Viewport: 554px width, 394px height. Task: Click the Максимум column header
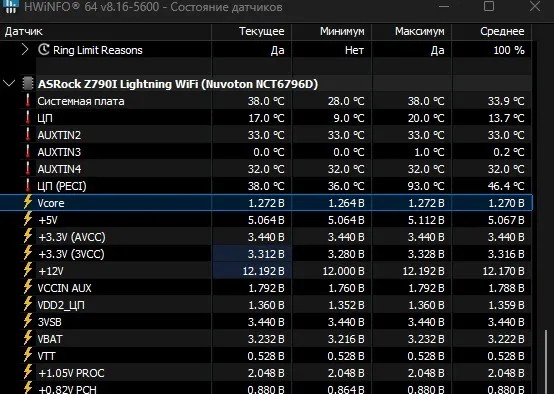(x=412, y=31)
